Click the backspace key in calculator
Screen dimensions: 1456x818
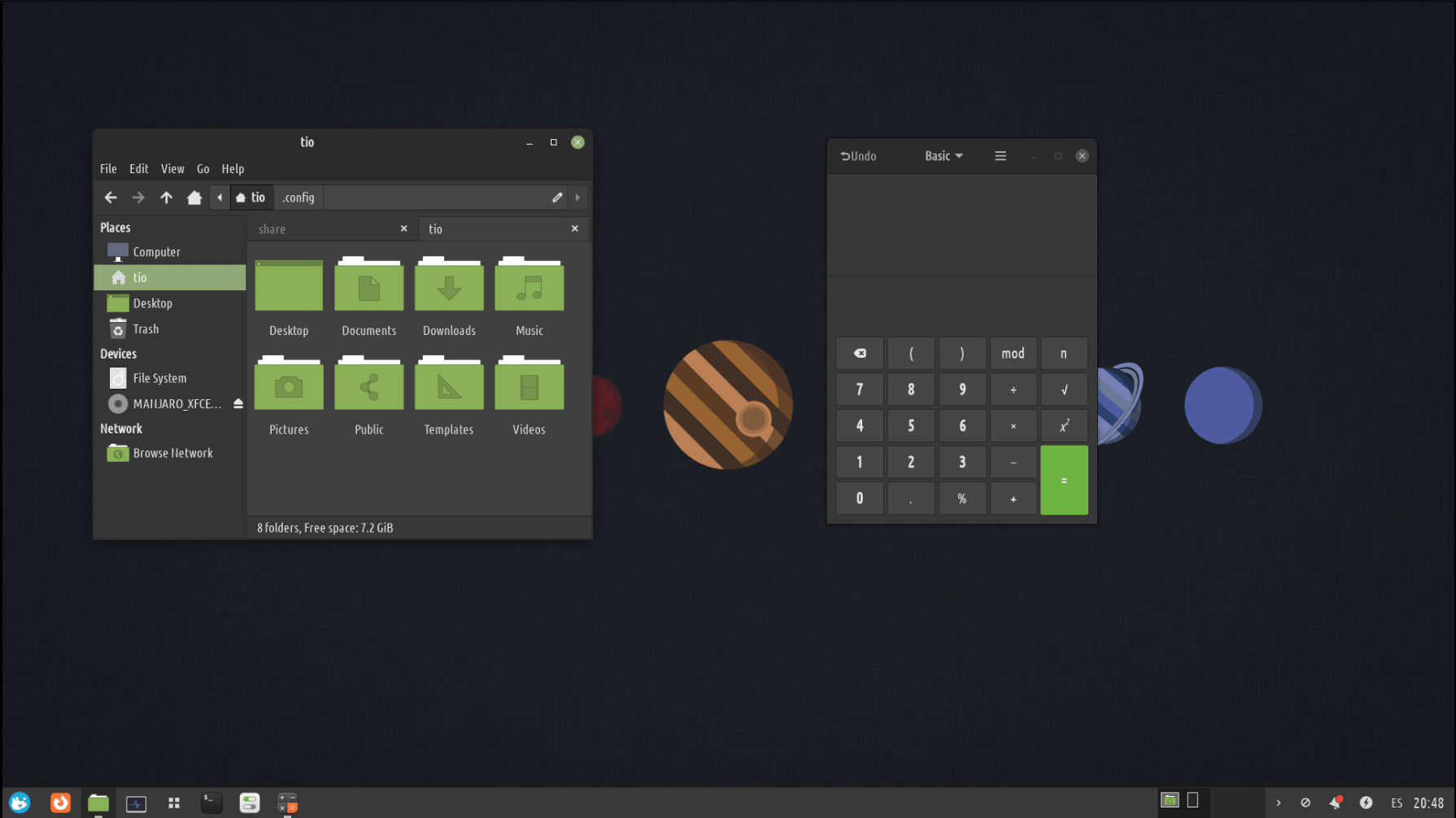point(859,354)
